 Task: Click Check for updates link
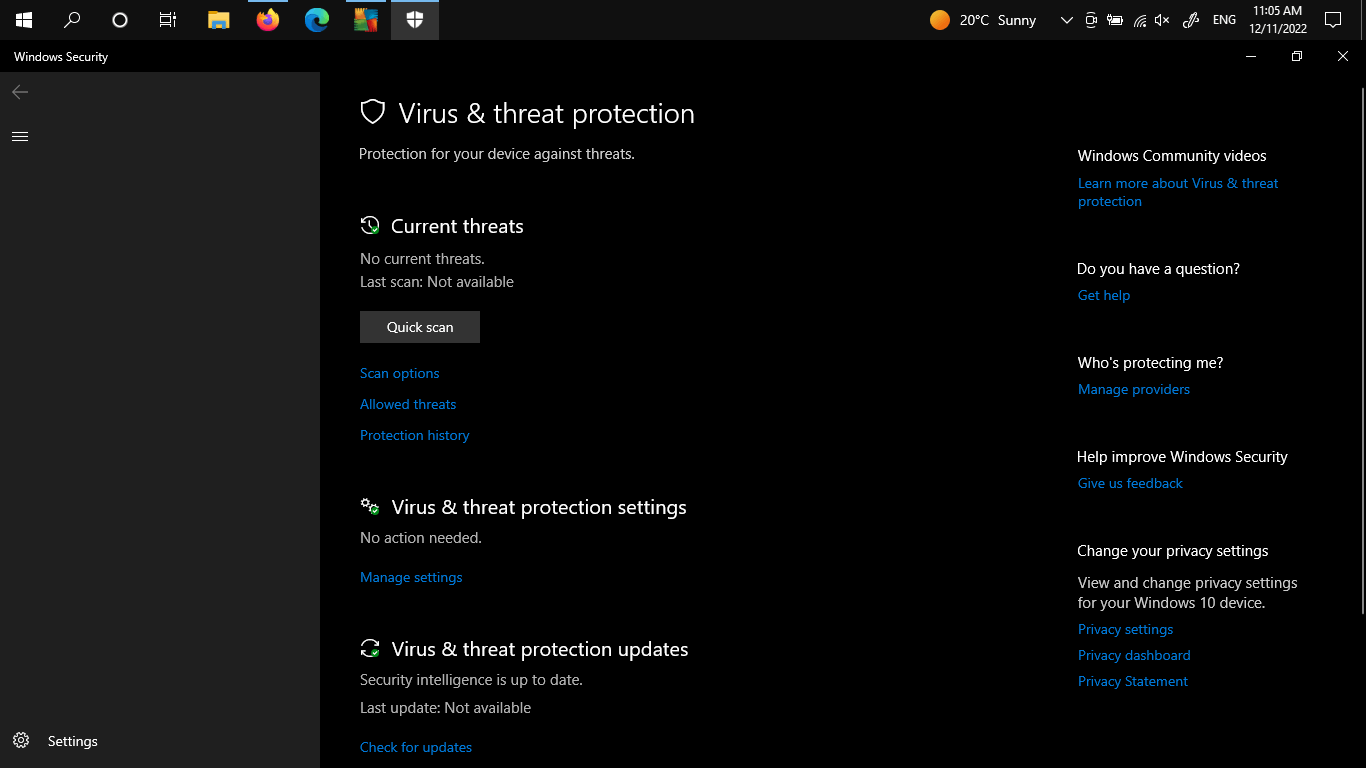point(416,747)
